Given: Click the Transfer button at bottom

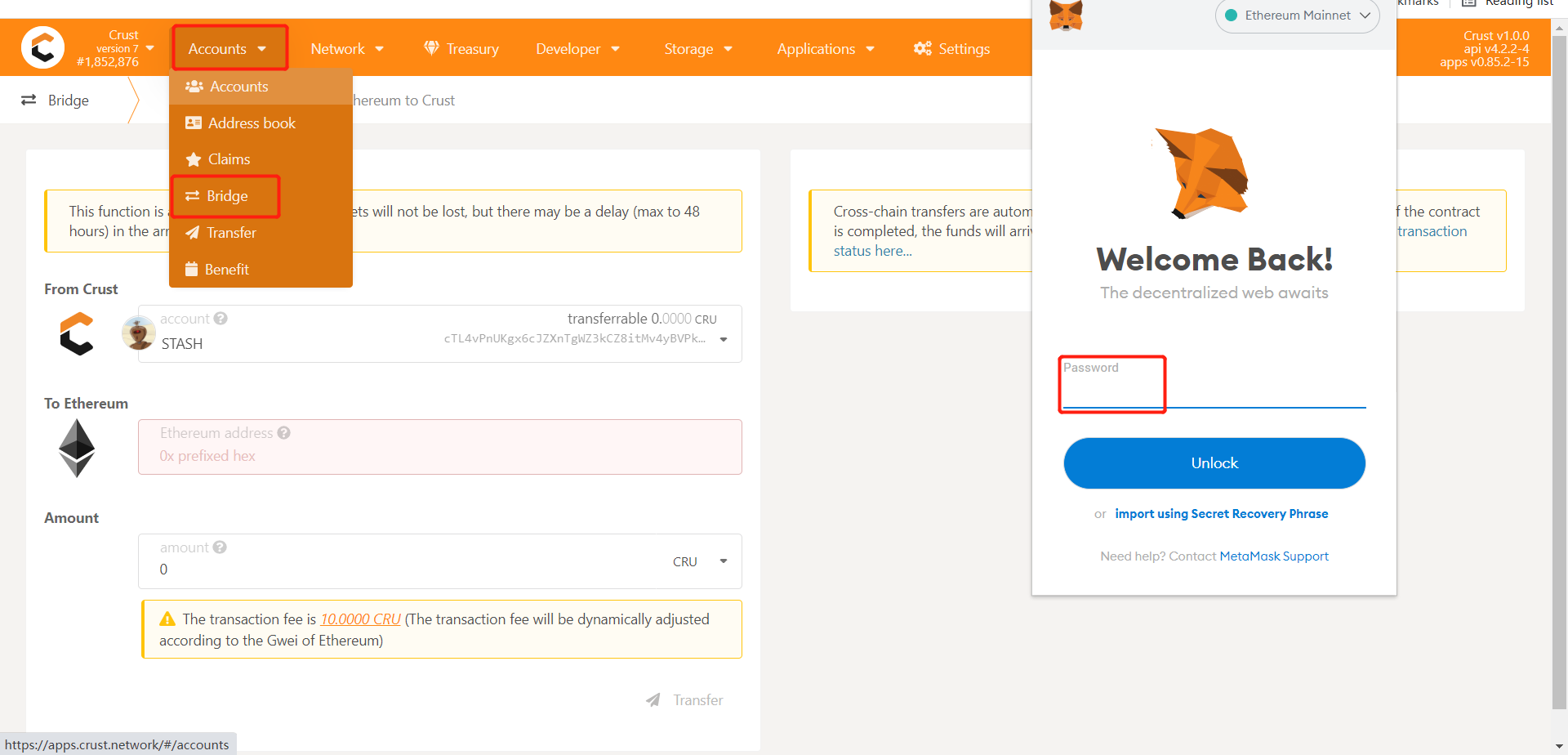Looking at the screenshot, I should (x=684, y=700).
